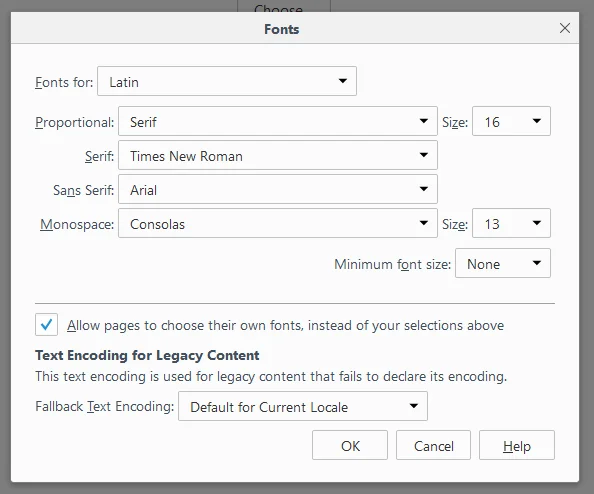This screenshot has width=594, height=494.
Task: Open the 'Fonts for' Latin dropdown
Action: pos(227,81)
